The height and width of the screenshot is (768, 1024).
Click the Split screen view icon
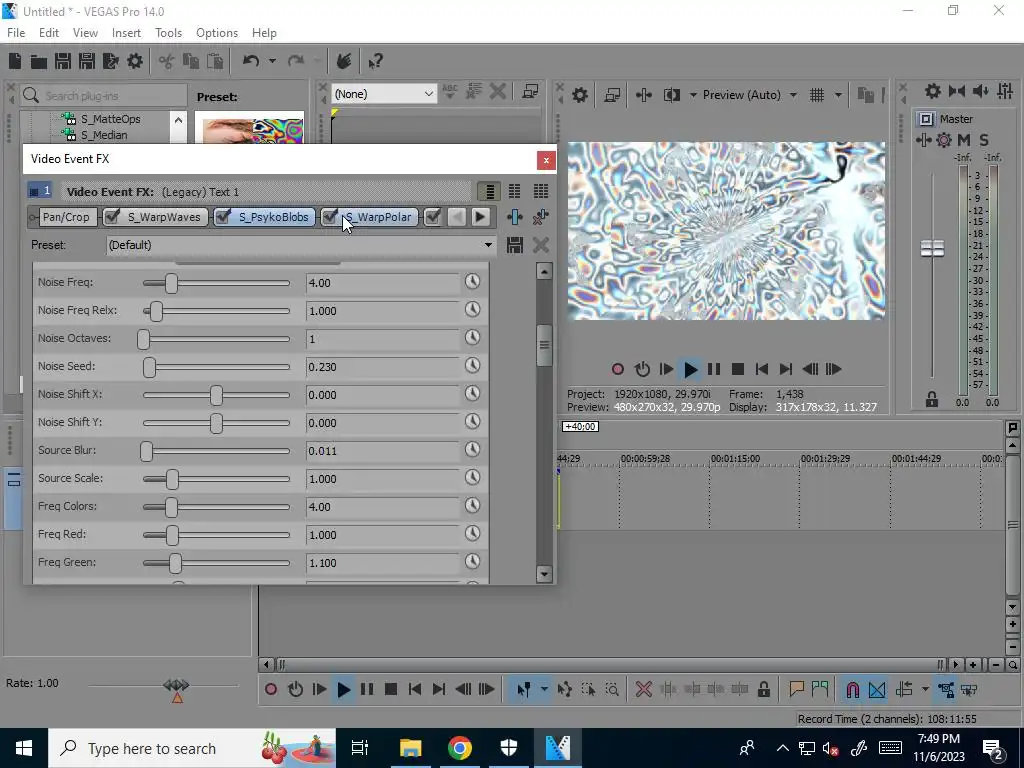[x=671, y=95]
